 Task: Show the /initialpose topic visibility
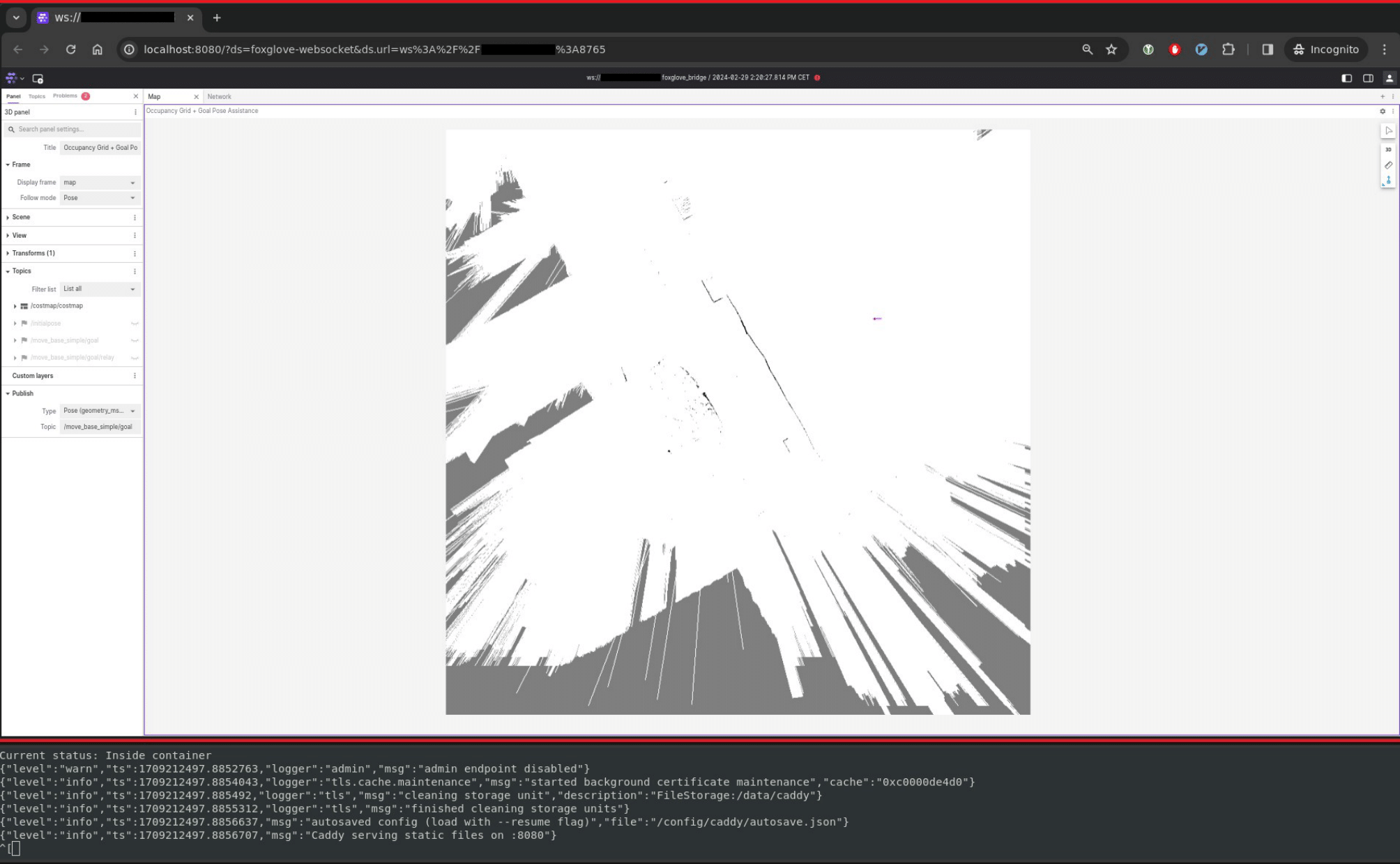point(135,324)
